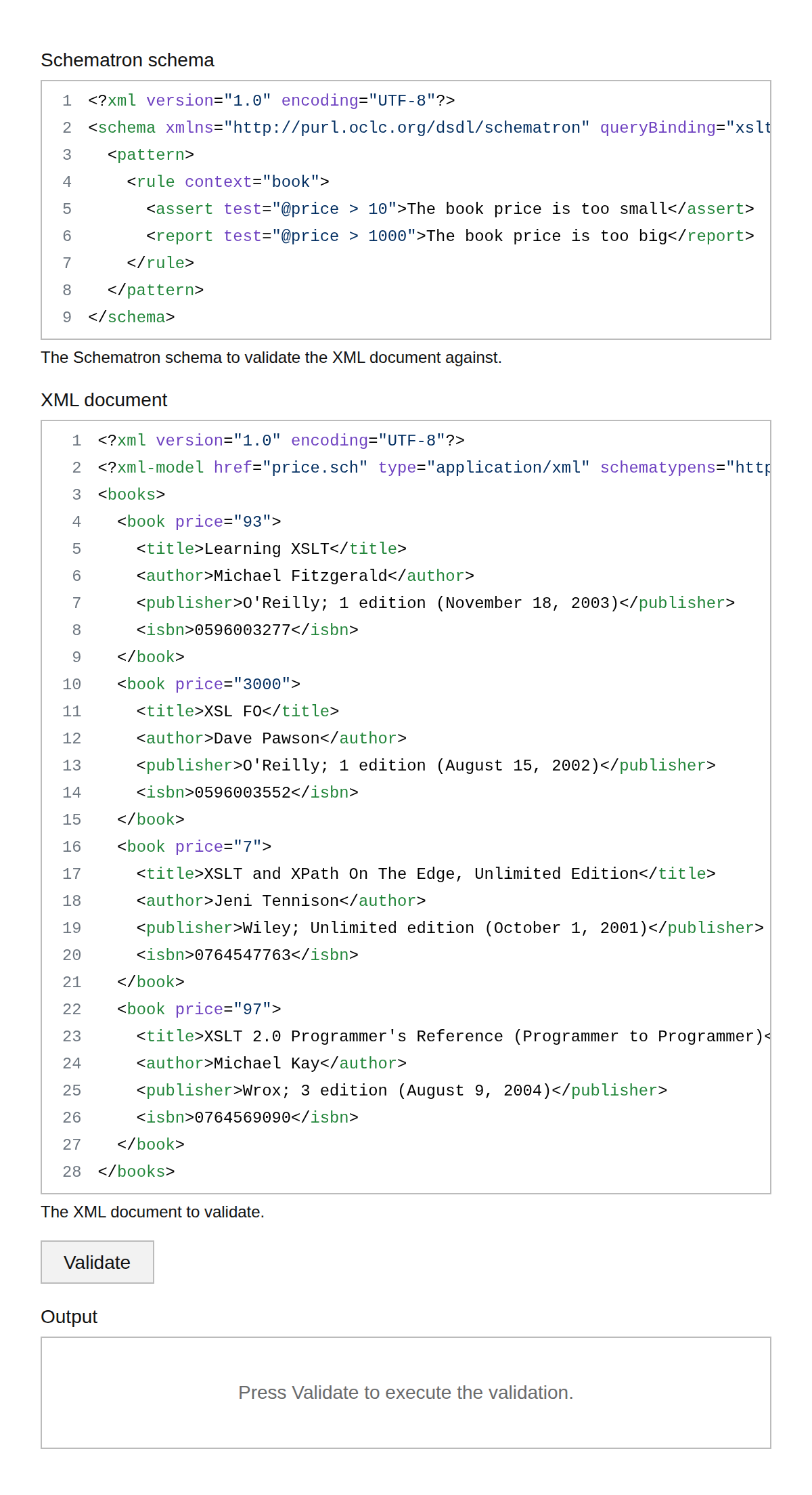Click the title 'Learning XSLT' line
Viewport: 812px width, 1495px height.
[x=271, y=549]
